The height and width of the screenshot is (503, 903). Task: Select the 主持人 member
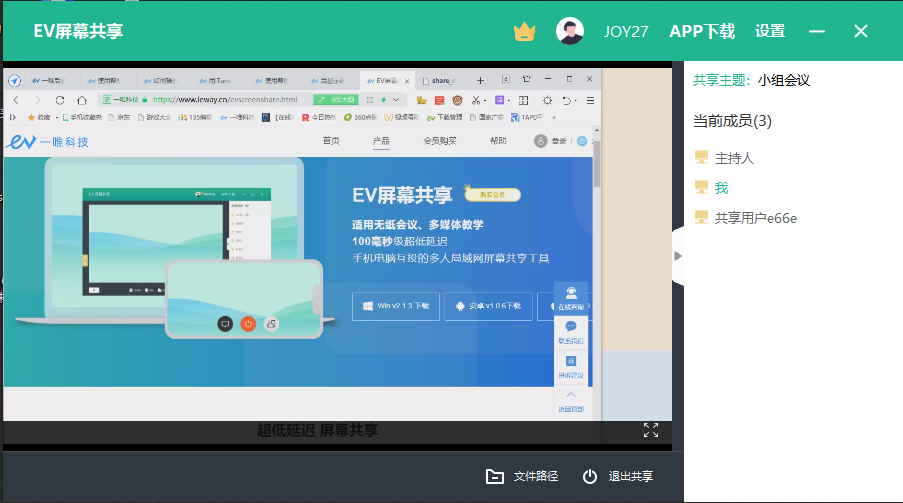pos(733,158)
